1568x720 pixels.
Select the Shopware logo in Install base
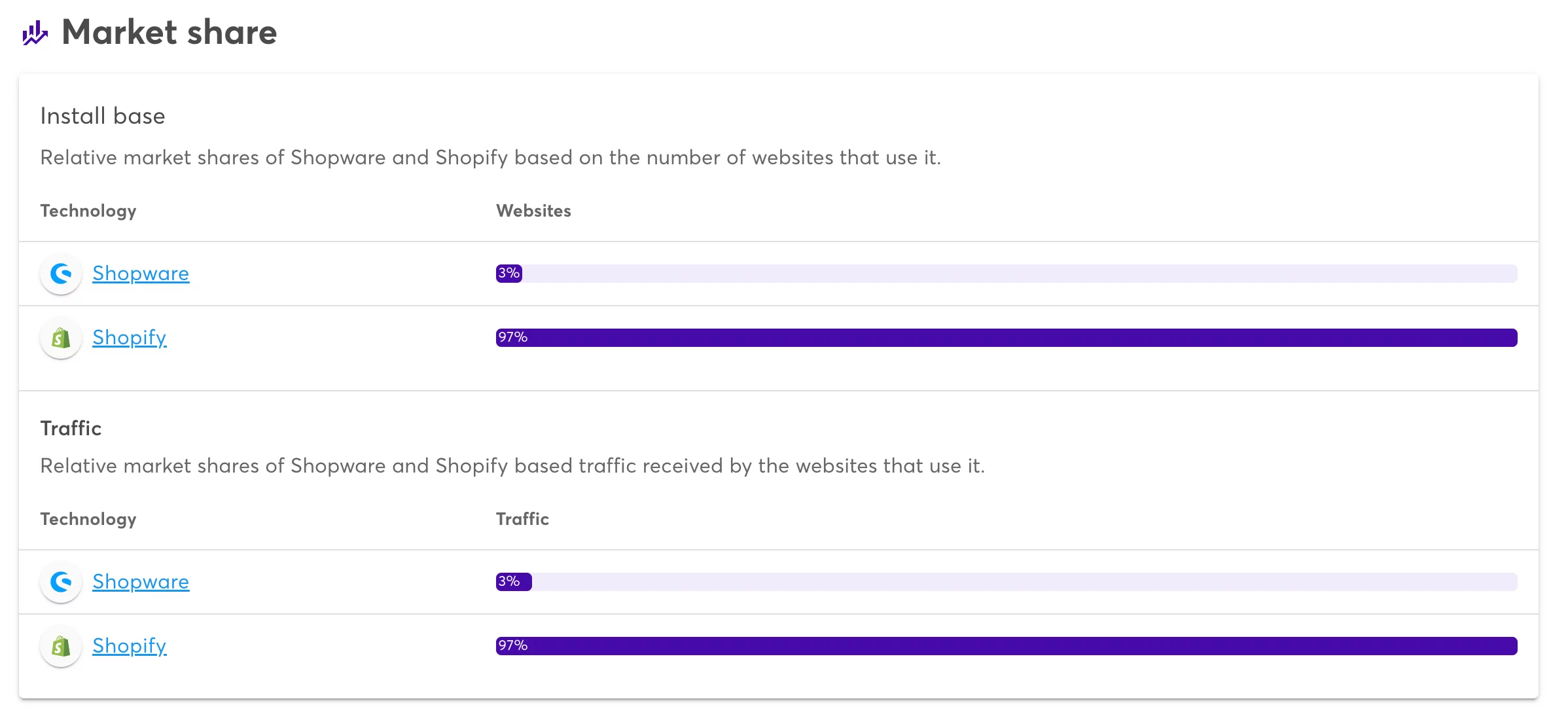pos(60,274)
